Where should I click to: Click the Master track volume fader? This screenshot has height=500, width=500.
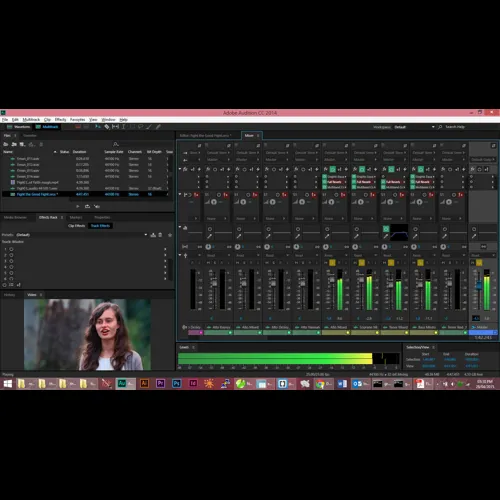(479, 286)
